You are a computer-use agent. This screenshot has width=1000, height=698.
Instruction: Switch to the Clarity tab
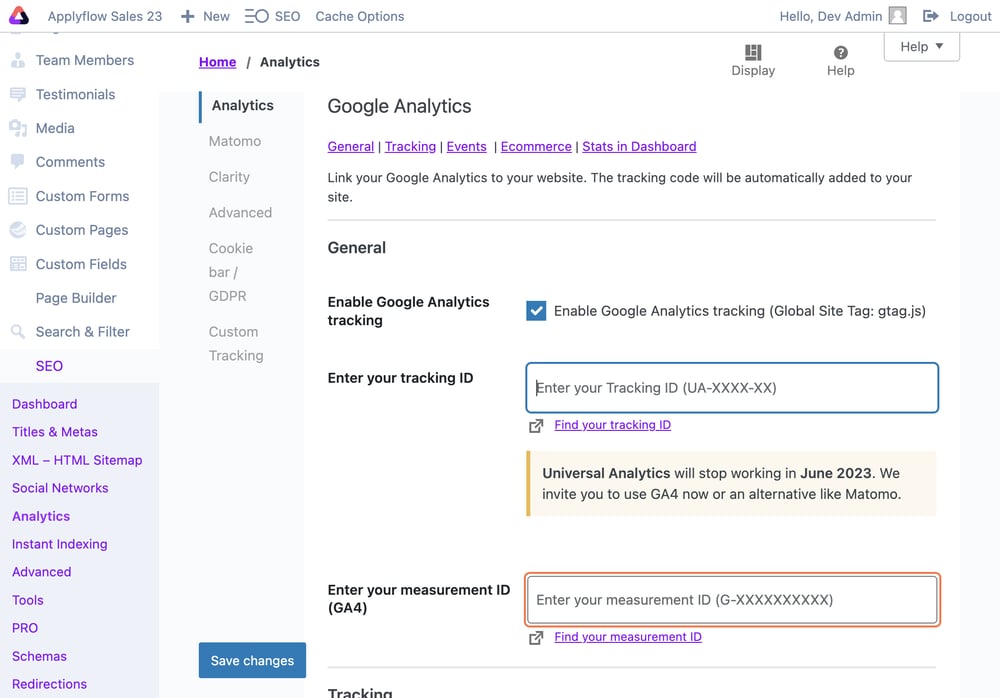pyautogui.click(x=229, y=177)
